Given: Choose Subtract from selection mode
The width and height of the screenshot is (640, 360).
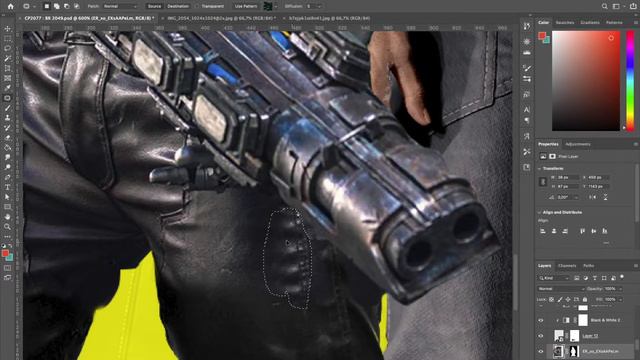Looking at the screenshot, I should 66,6.
